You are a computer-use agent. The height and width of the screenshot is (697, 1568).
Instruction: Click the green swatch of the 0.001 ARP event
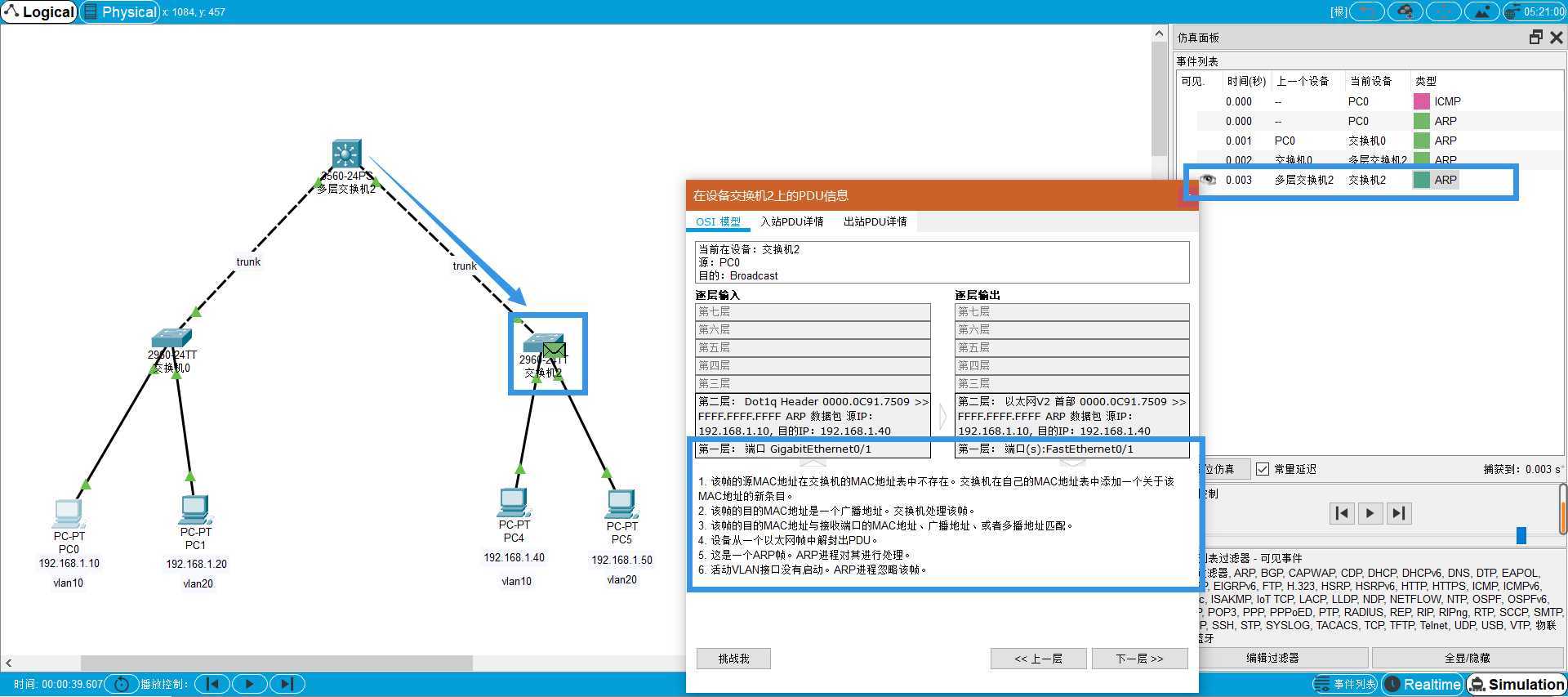1422,141
